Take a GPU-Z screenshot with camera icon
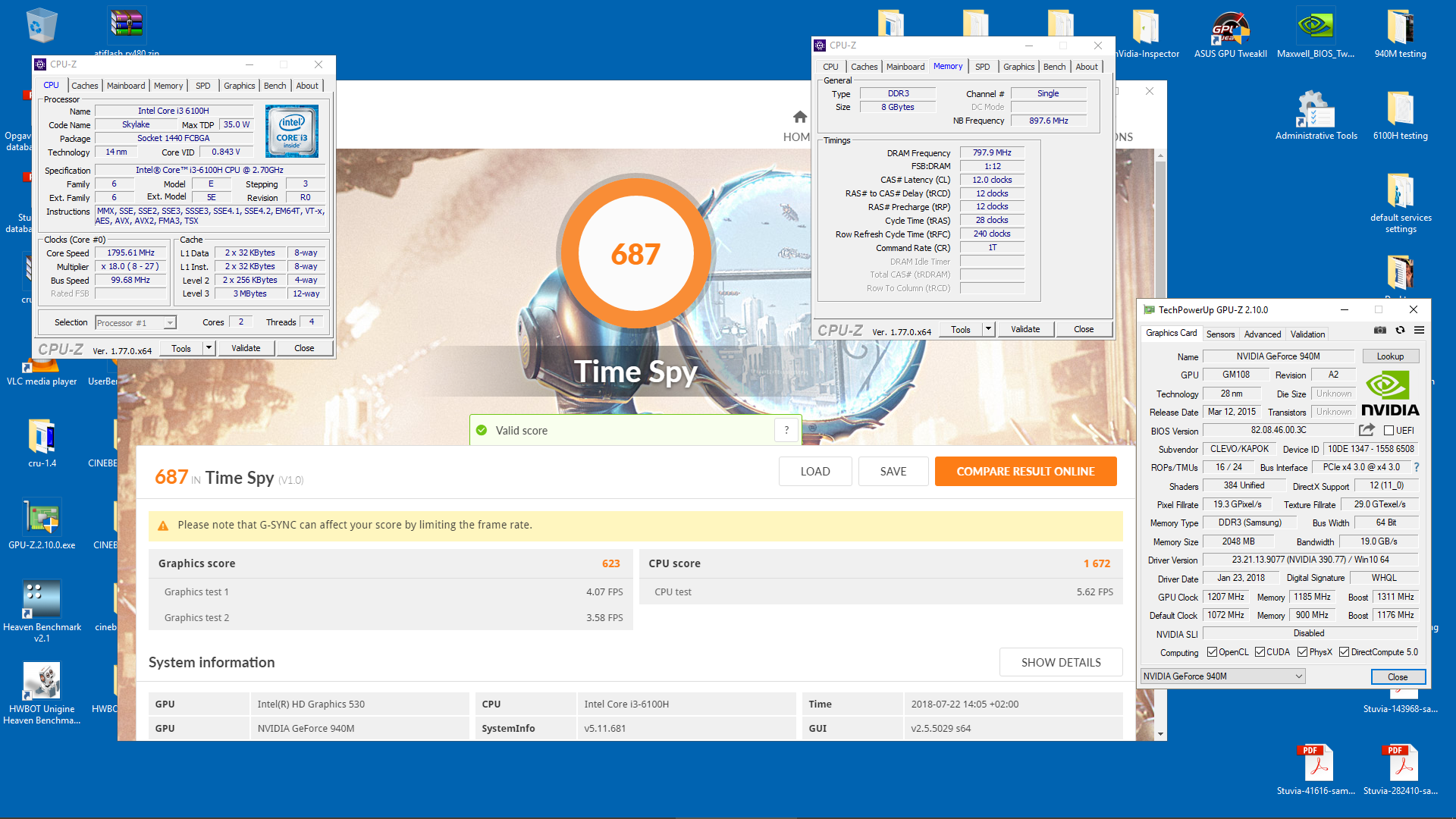The width and height of the screenshot is (1456, 819). point(1380,330)
